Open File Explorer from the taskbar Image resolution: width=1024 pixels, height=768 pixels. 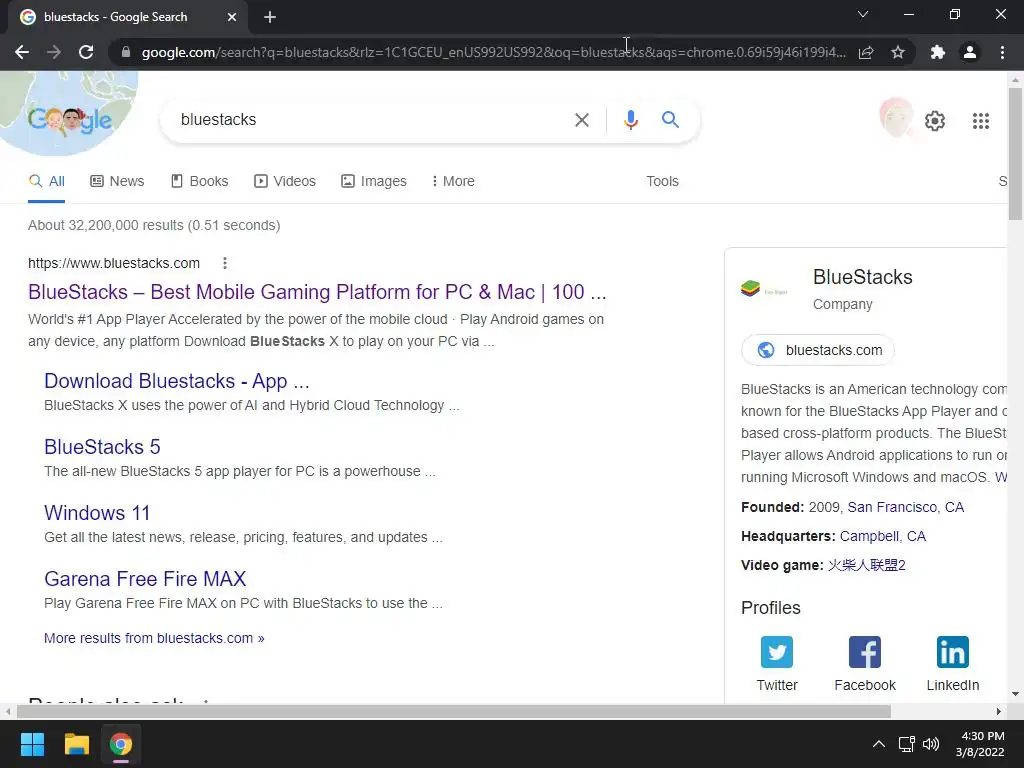(76, 744)
